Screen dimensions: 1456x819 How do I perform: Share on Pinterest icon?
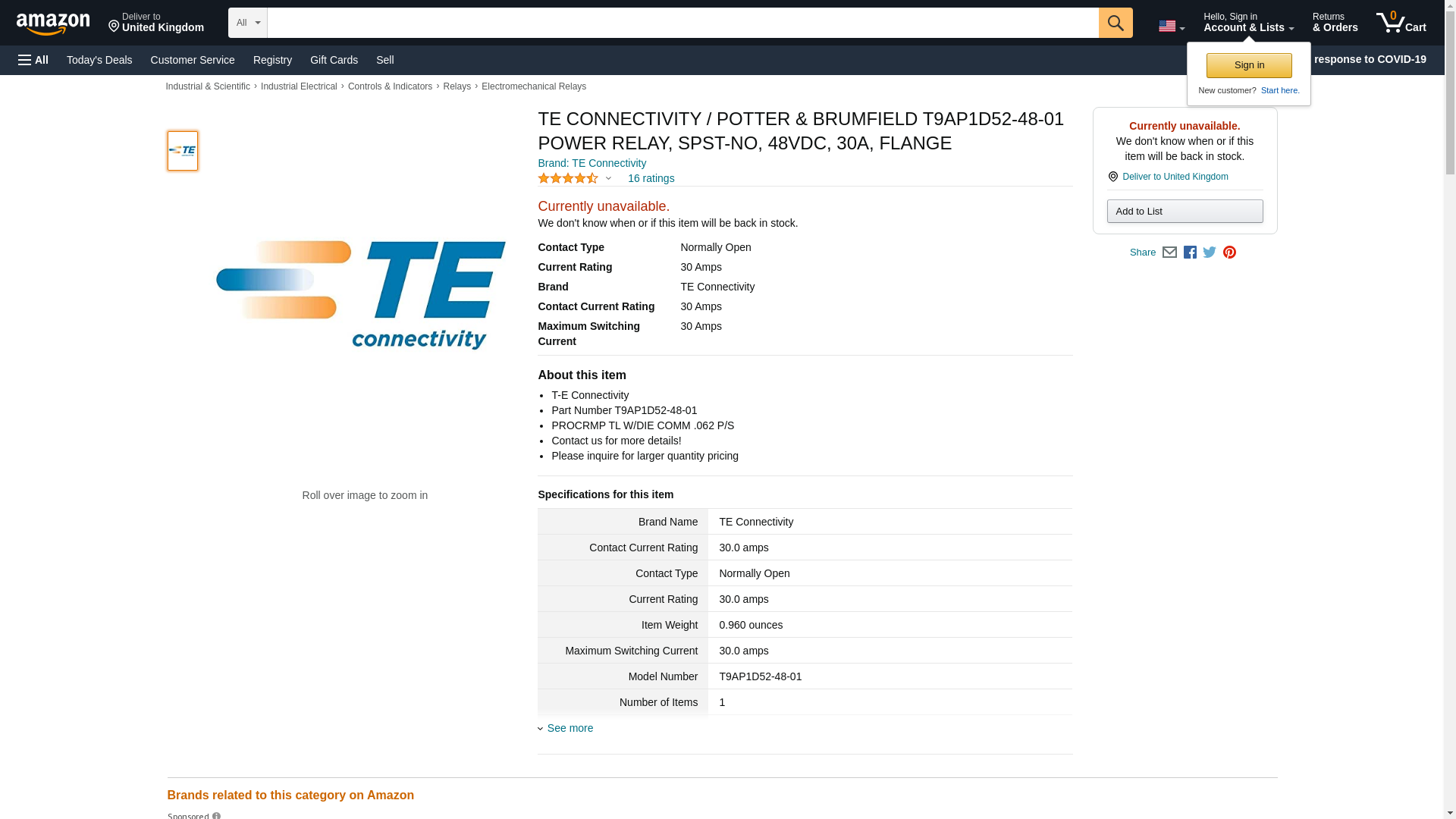pos(1229,253)
